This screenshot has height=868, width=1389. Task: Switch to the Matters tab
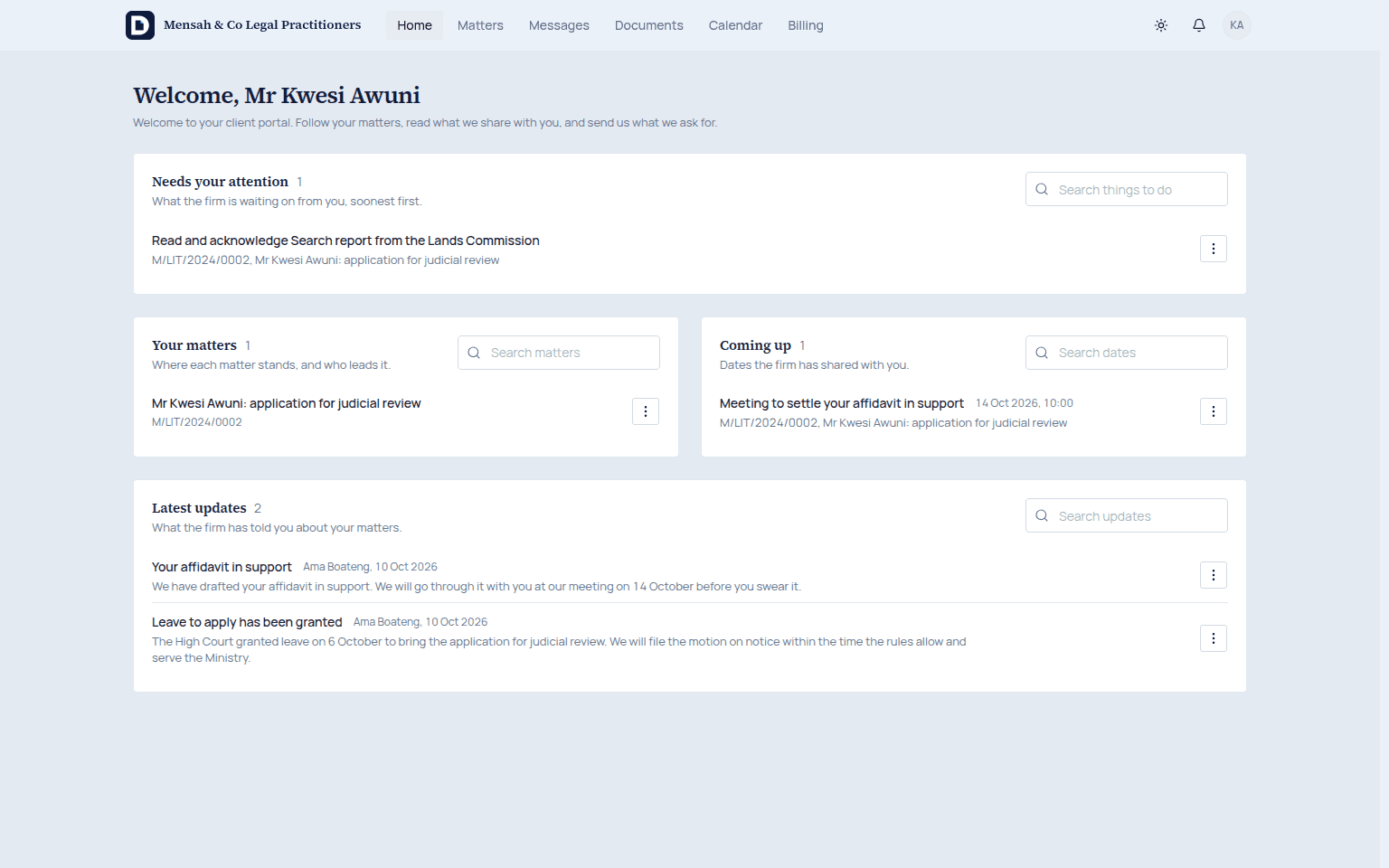click(480, 25)
